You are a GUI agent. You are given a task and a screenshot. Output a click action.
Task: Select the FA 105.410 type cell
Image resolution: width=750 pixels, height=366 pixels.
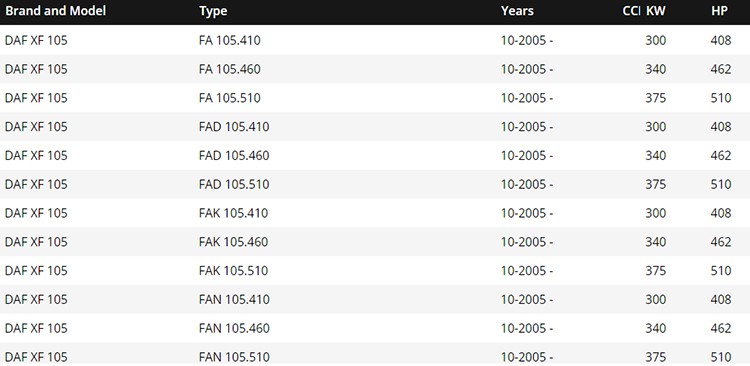coord(230,40)
